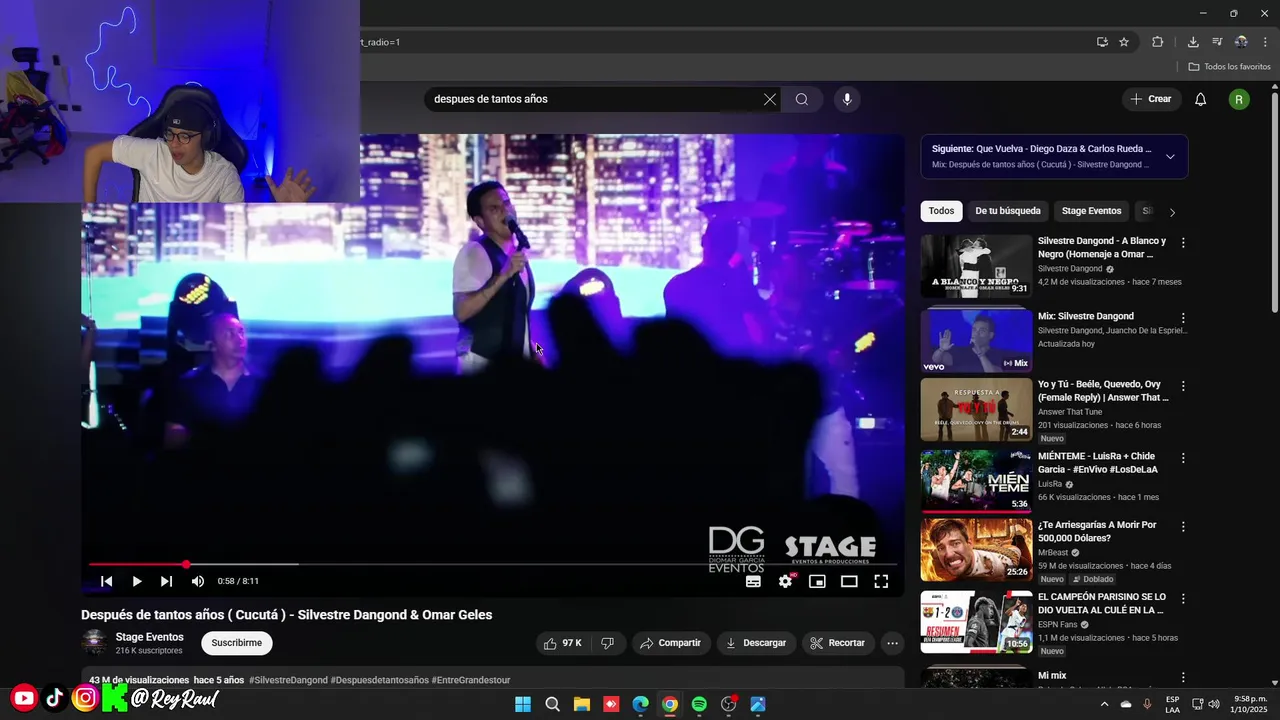Select the De tu búsqueda chip

coord(1008,211)
